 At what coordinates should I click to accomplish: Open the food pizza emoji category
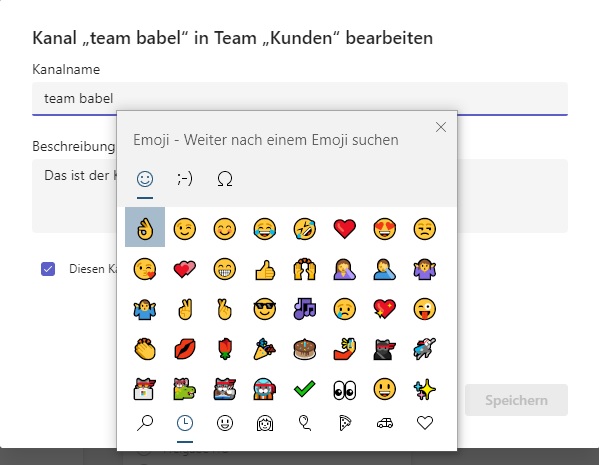[x=345, y=423]
